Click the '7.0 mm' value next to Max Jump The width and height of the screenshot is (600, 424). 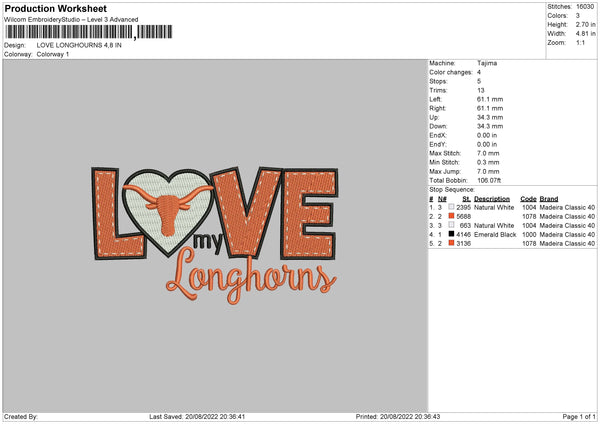(488, 171)
